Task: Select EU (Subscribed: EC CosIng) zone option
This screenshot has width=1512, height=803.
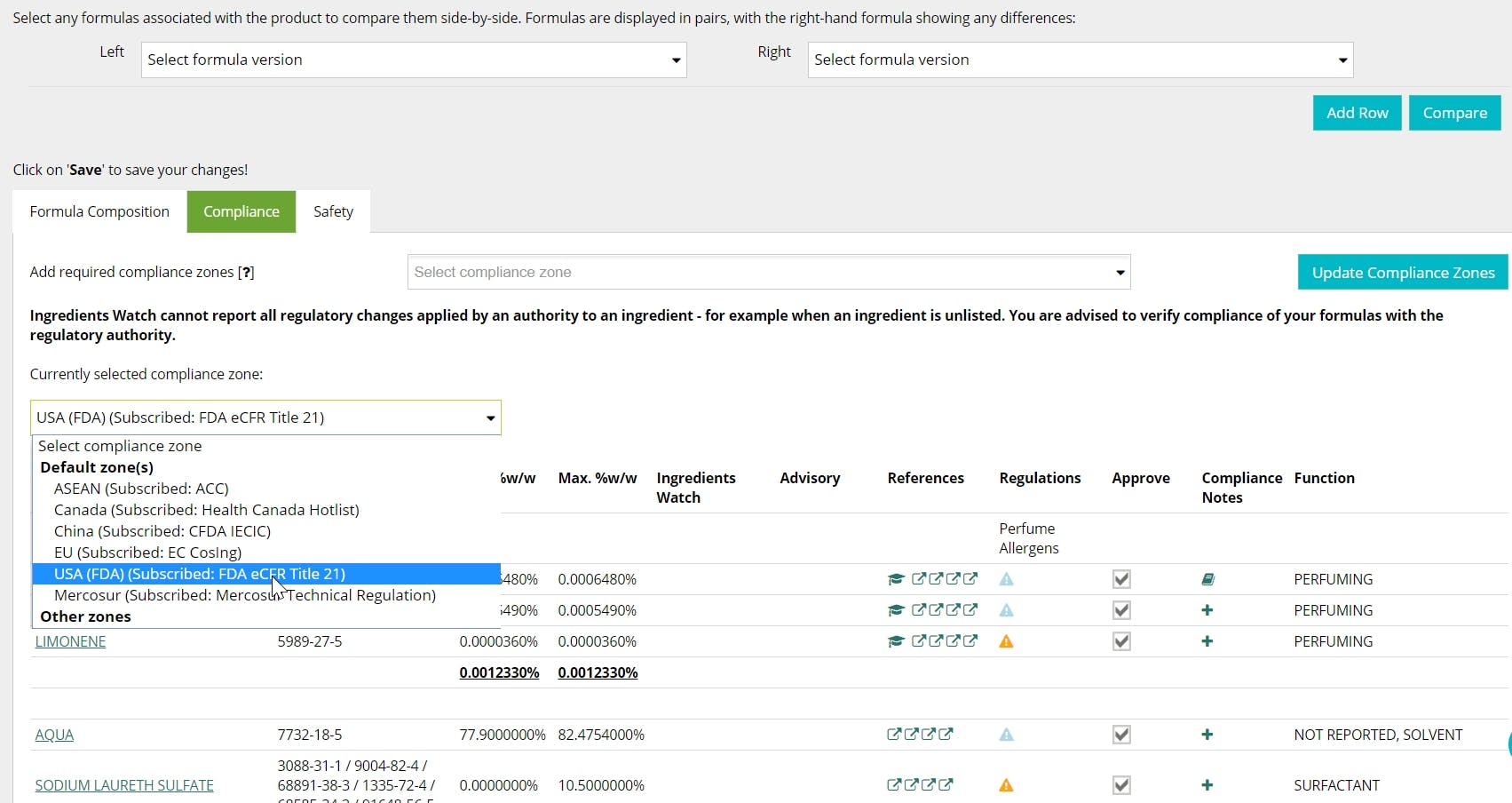Action: pos(147,553)
